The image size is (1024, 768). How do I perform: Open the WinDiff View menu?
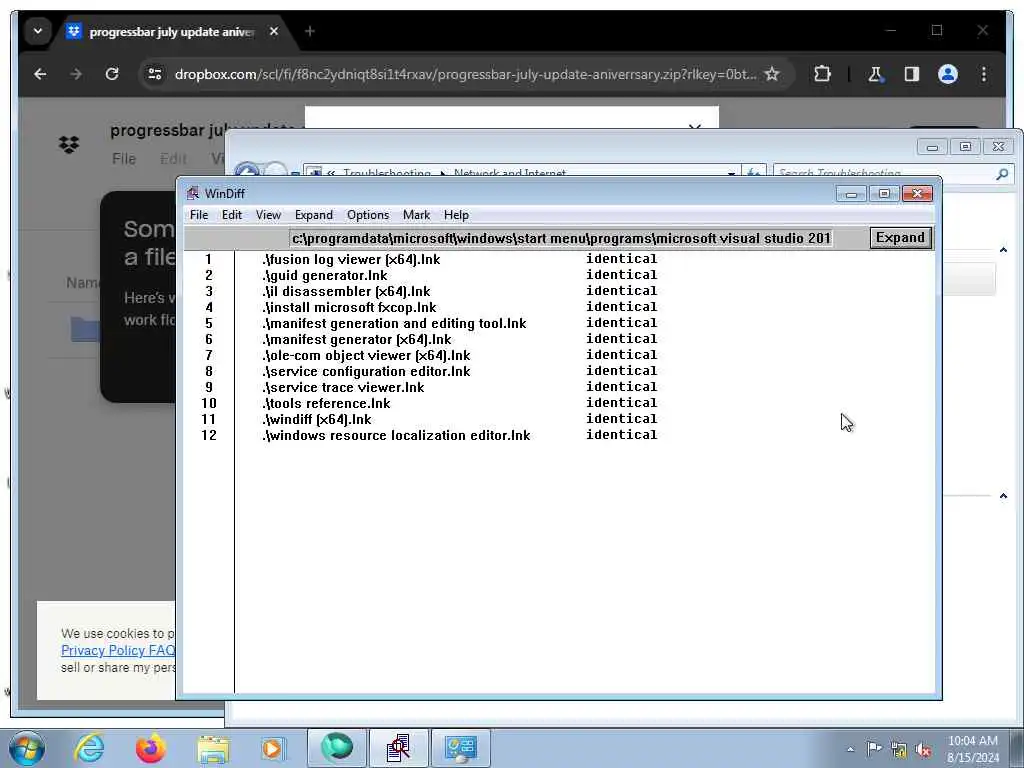[x=268, y=215]
